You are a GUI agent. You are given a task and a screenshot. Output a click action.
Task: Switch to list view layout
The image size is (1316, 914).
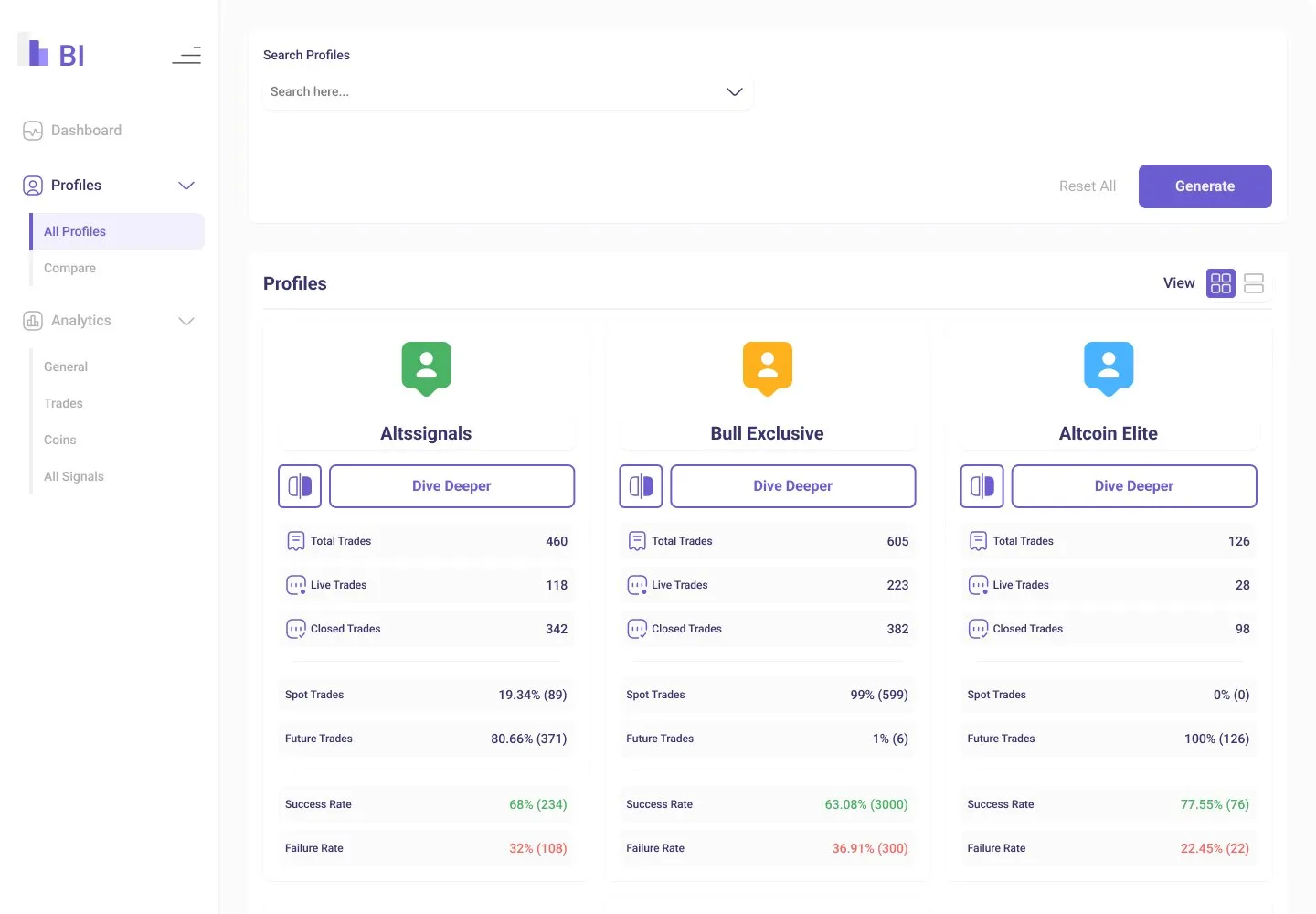point(1254,283)
